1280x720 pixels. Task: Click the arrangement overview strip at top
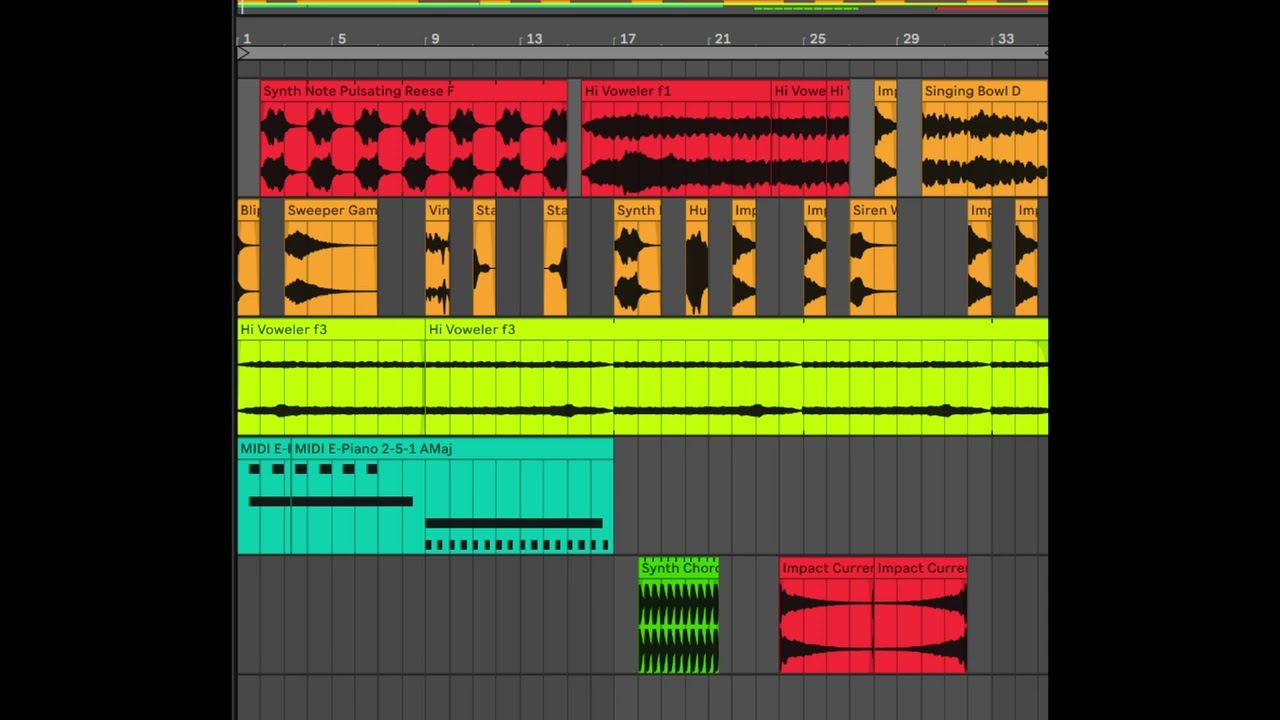[x=643, y=6]
